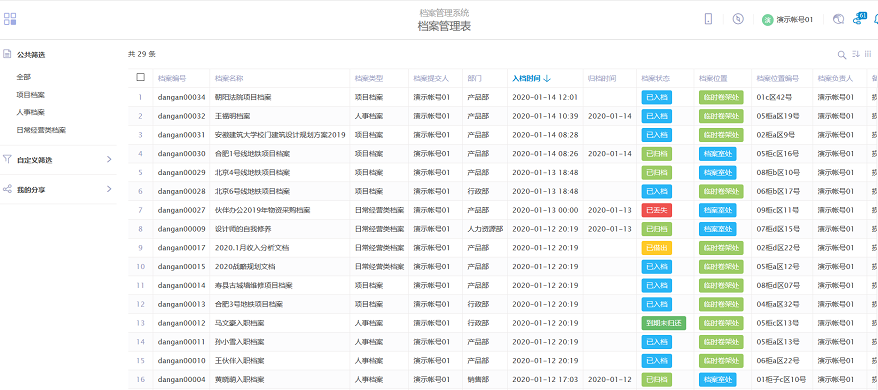Click archive name 马文豪入职档案
This screenshot has width=878, height=390.
tap(240, 323)
